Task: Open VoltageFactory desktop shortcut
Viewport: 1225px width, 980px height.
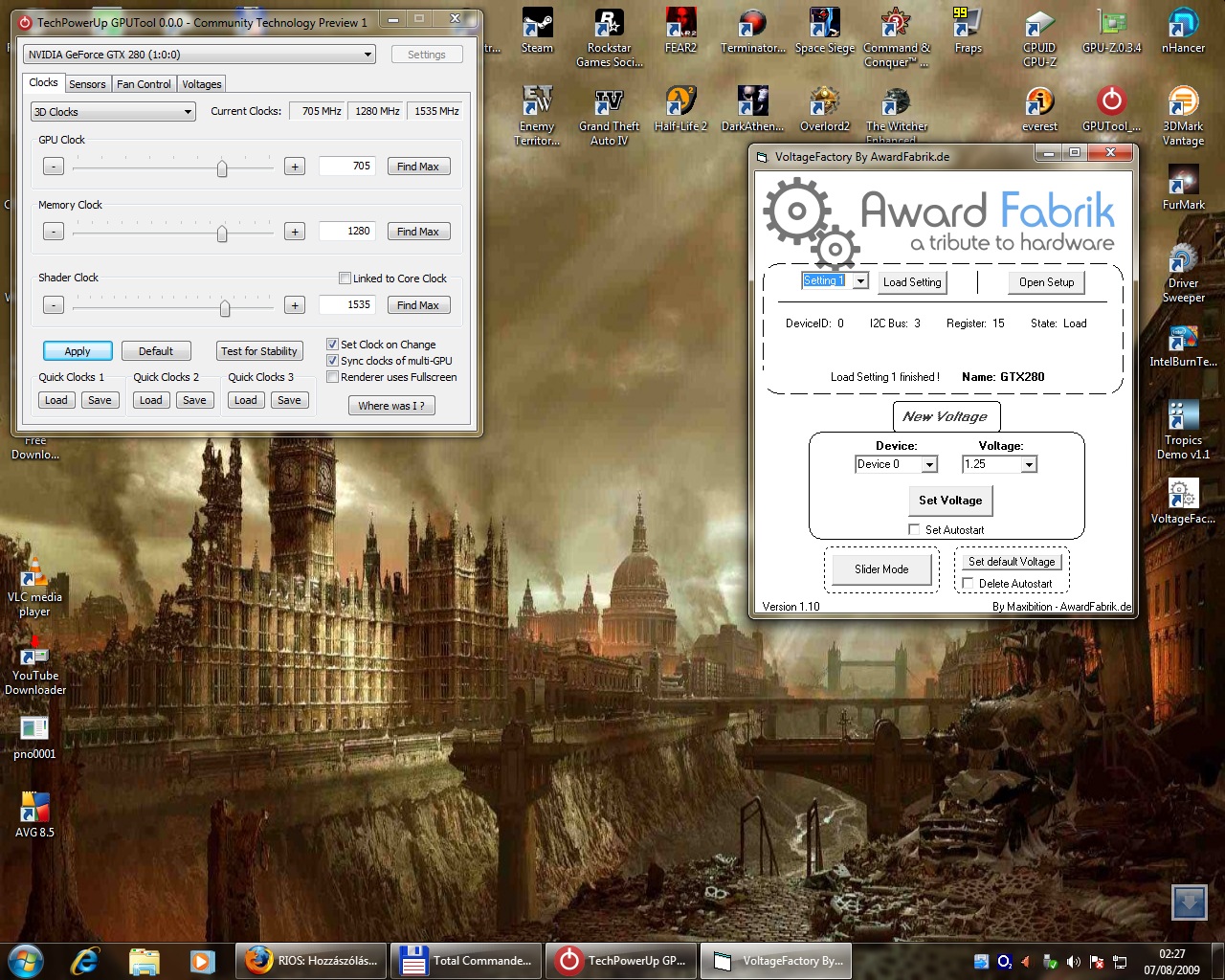Action: pos(1183,501)
